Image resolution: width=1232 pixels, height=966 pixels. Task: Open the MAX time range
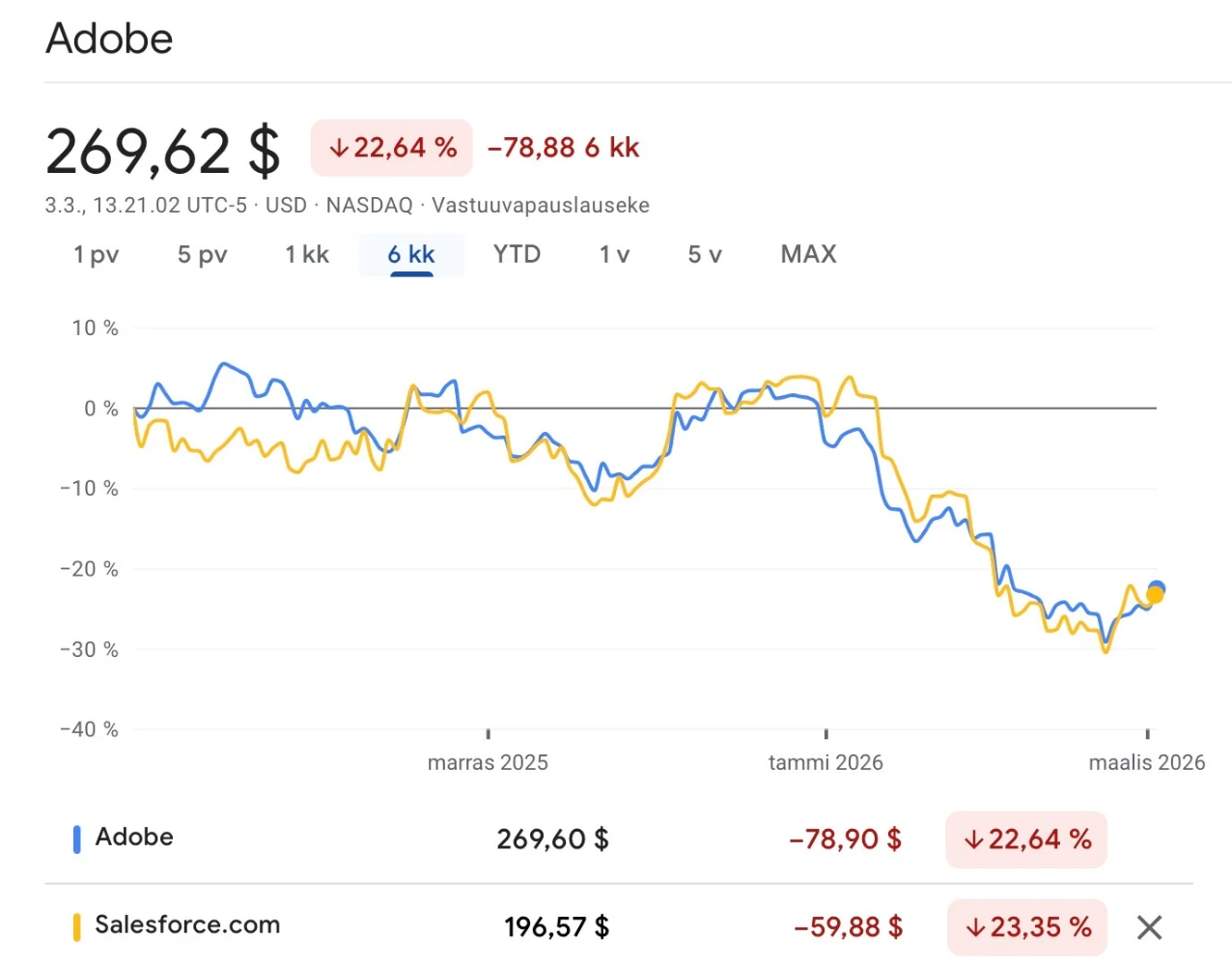[x=808, y=255]
